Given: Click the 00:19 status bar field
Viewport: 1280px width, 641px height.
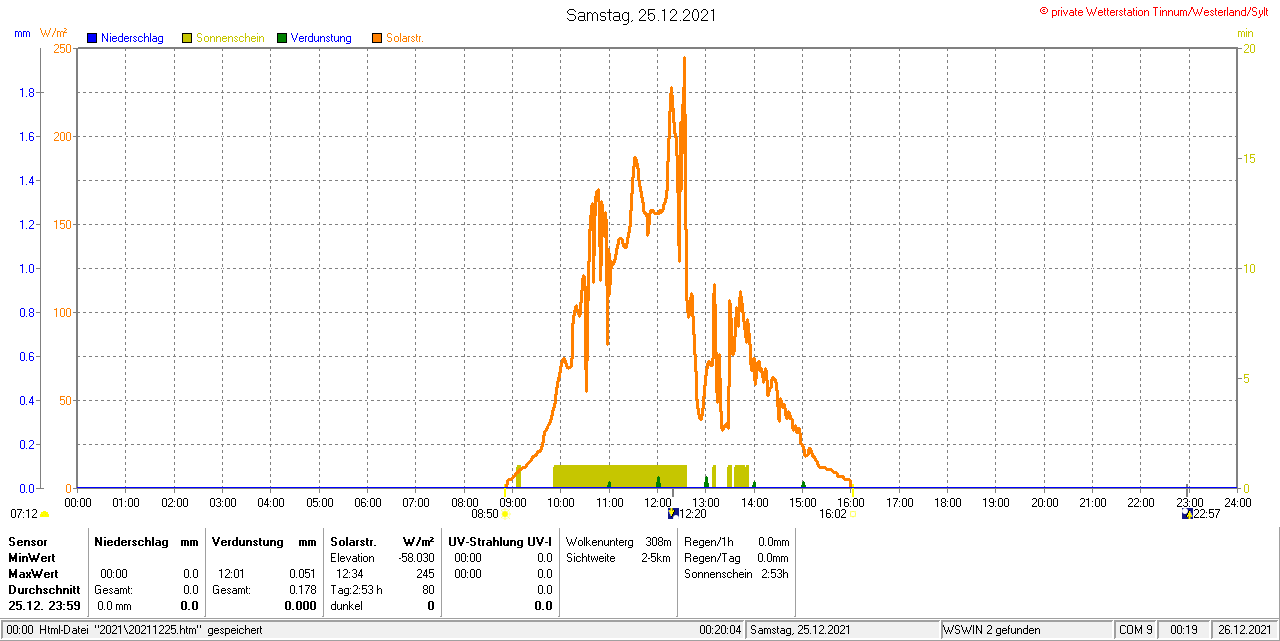Looking at the screenshot, I should click(x=1184, y=630).
